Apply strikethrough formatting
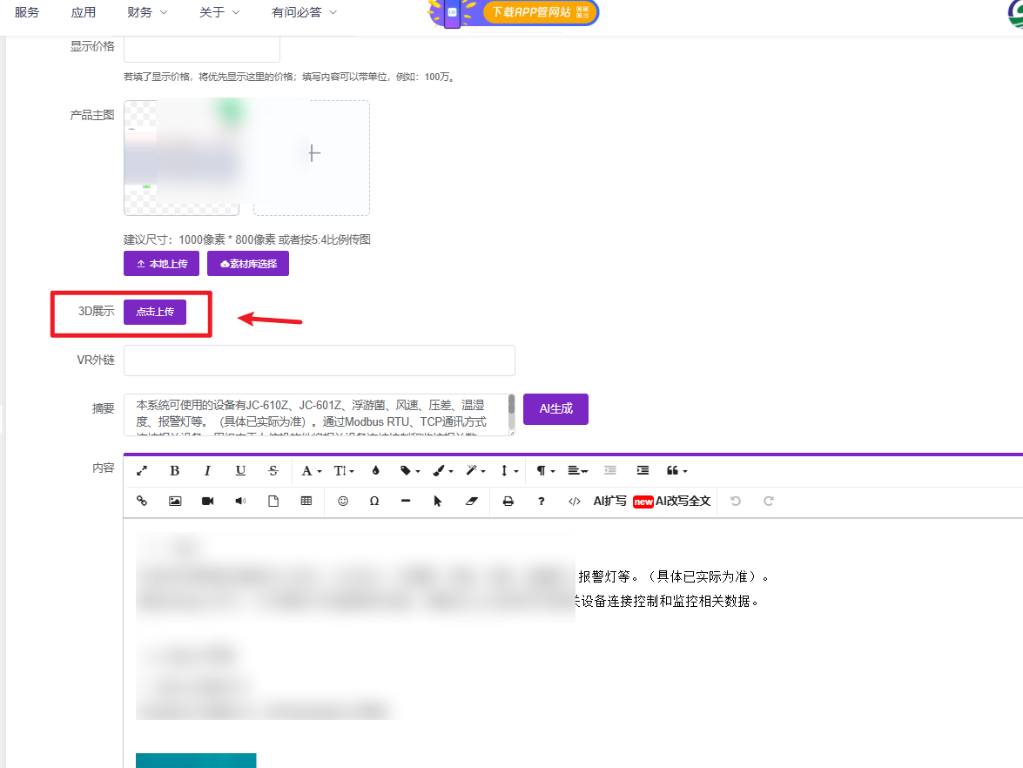Screen dimensions: 1023x768 [x=273, y=470]
